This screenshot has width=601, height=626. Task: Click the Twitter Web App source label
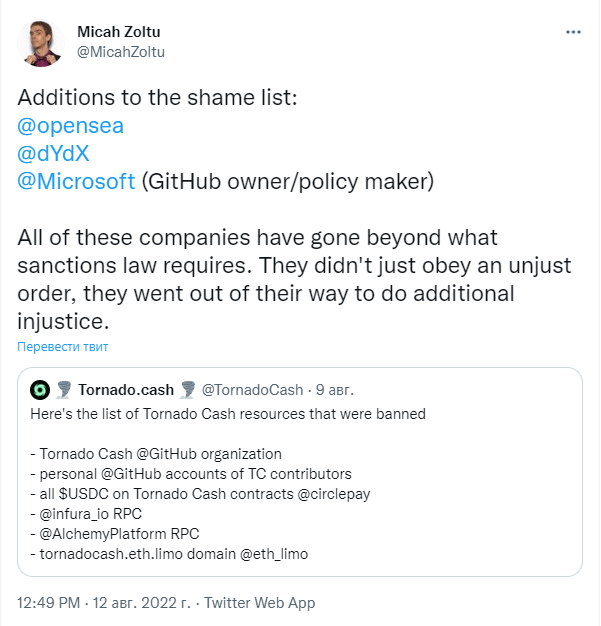pyautogui.click(x=260, y=603)
